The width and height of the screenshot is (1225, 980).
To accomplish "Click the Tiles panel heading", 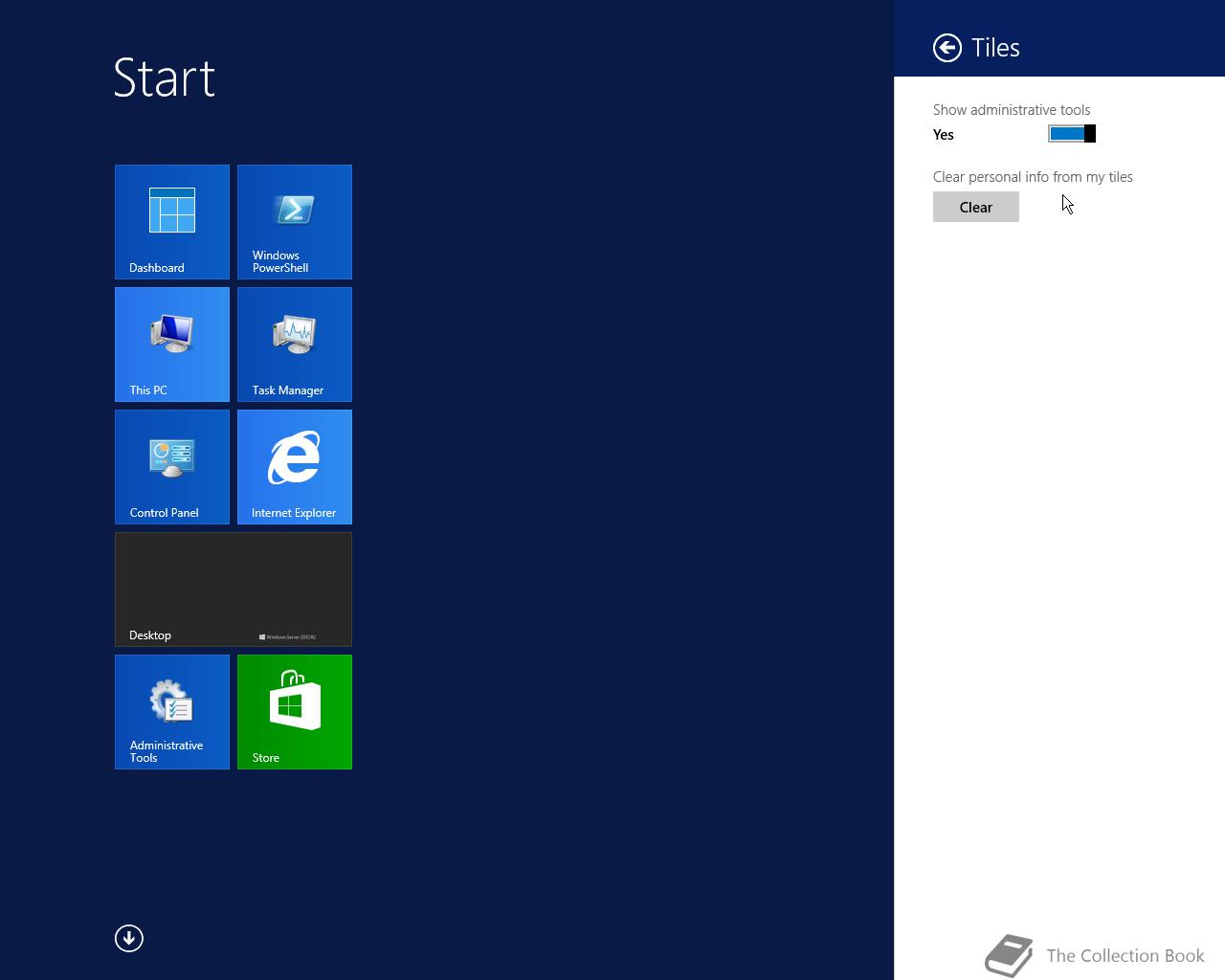I will [x=995, y=48].
